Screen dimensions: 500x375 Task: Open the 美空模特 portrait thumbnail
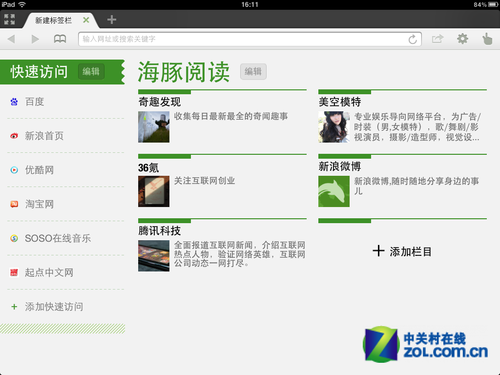pos(334,127)
